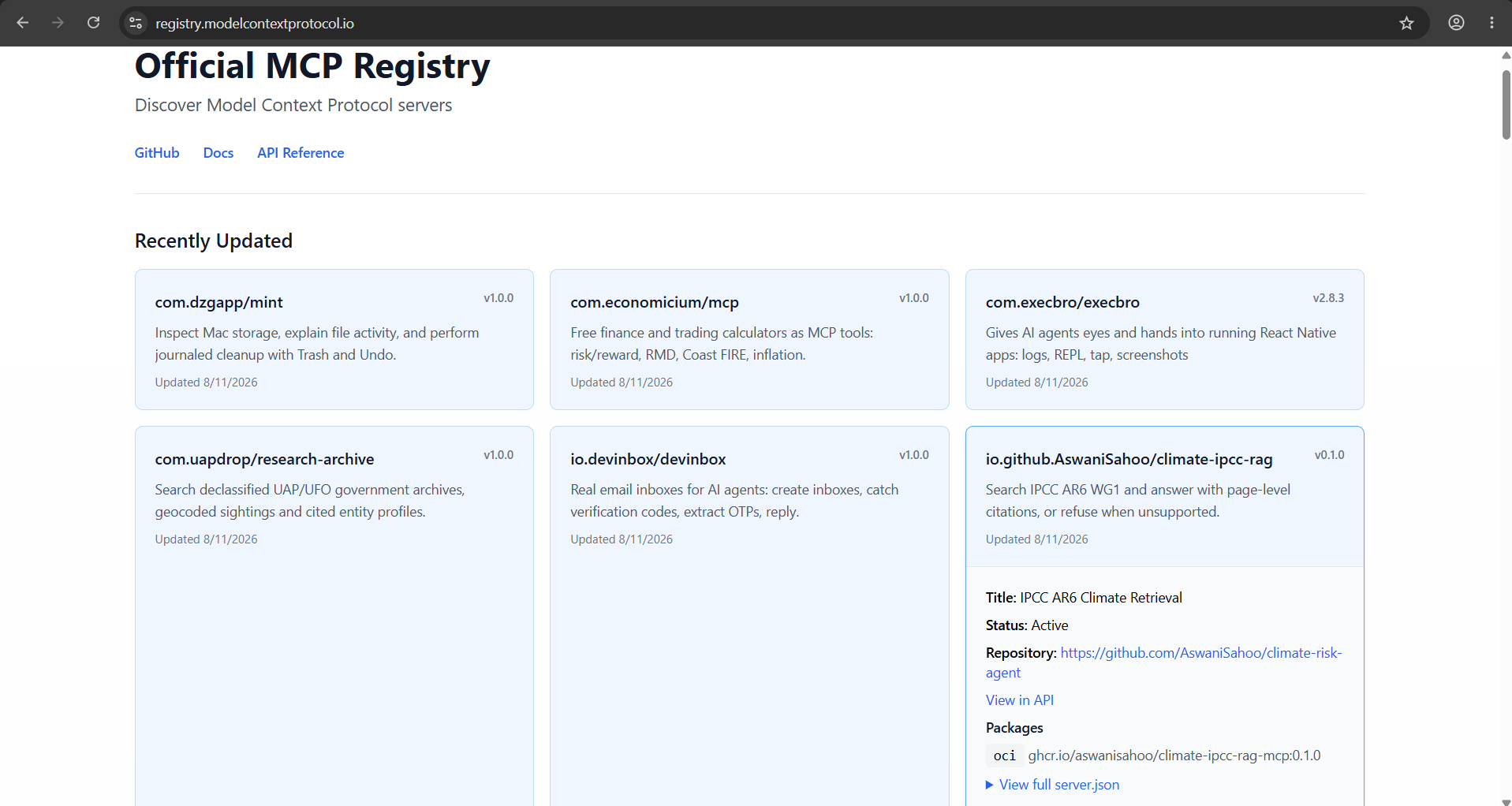Click the Title: IPCC AR6 Climate Retrieval line

click(1084, 598)
